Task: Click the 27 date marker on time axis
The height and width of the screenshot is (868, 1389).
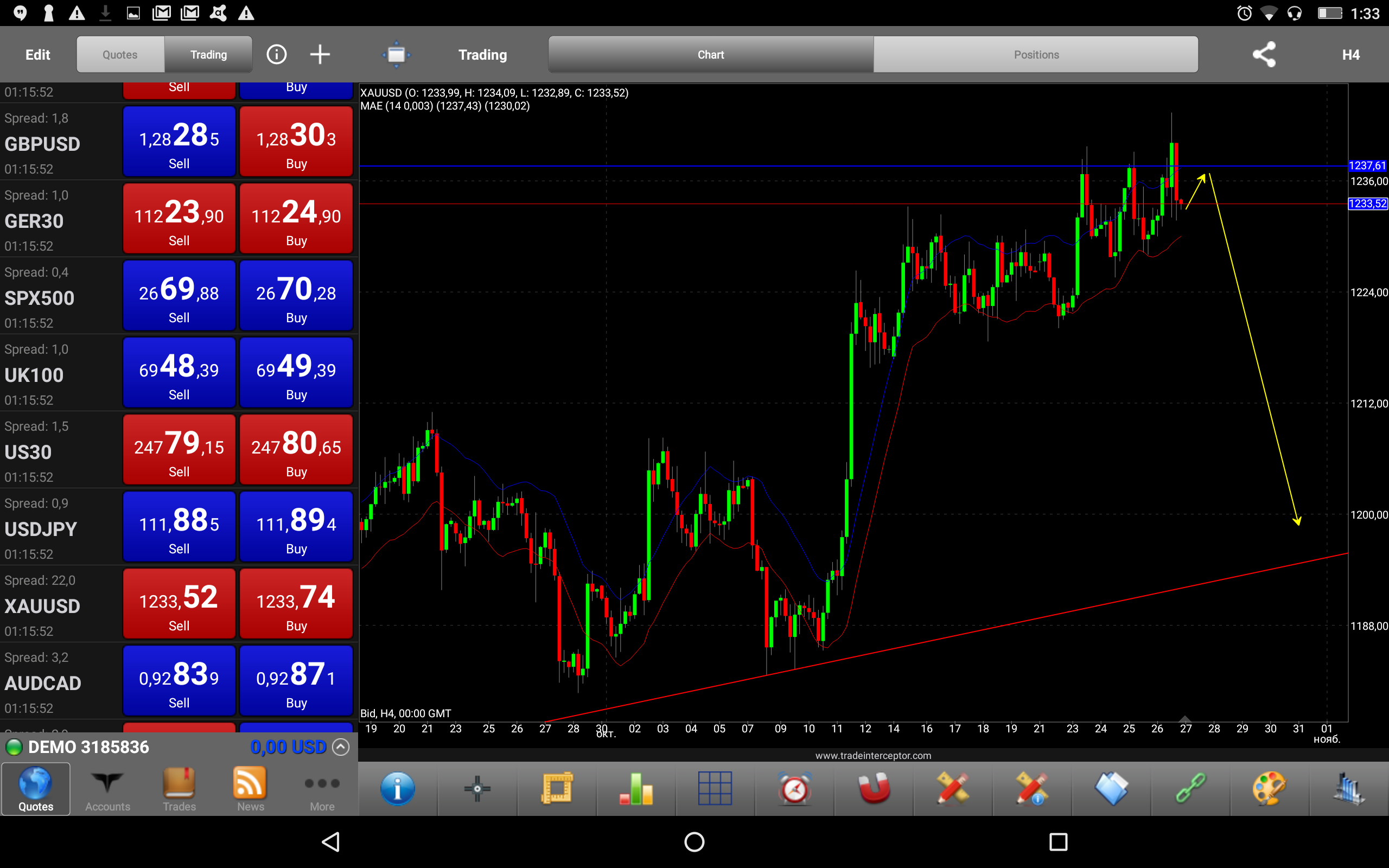Action: (x=1185, y=729)
